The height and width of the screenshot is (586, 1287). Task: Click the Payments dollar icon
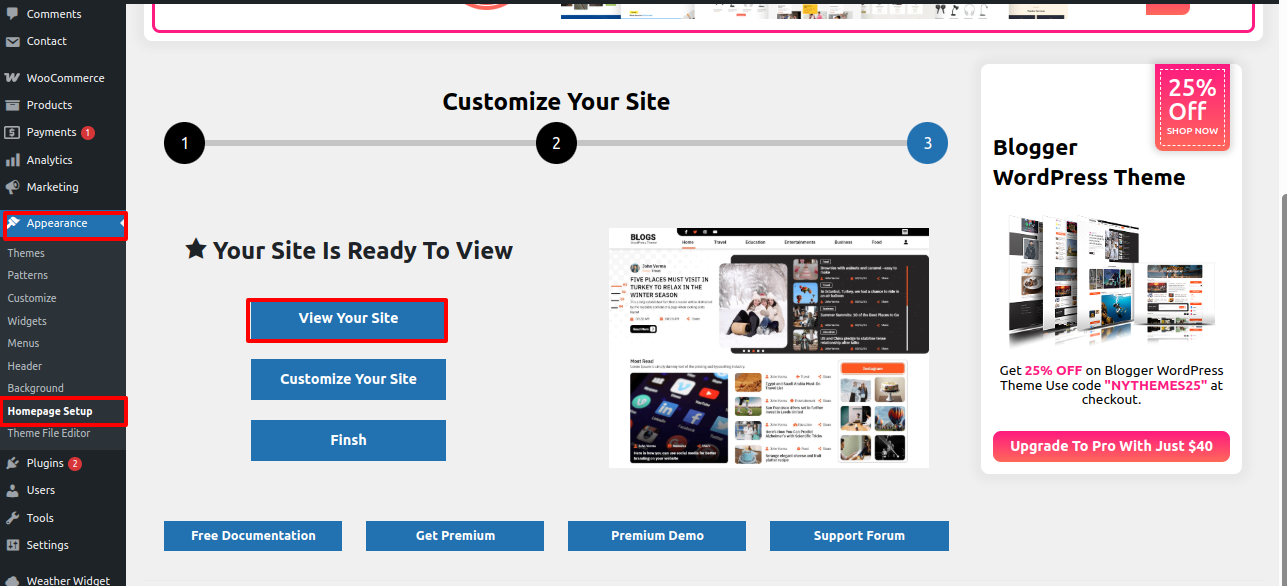(x=13, y=132)
